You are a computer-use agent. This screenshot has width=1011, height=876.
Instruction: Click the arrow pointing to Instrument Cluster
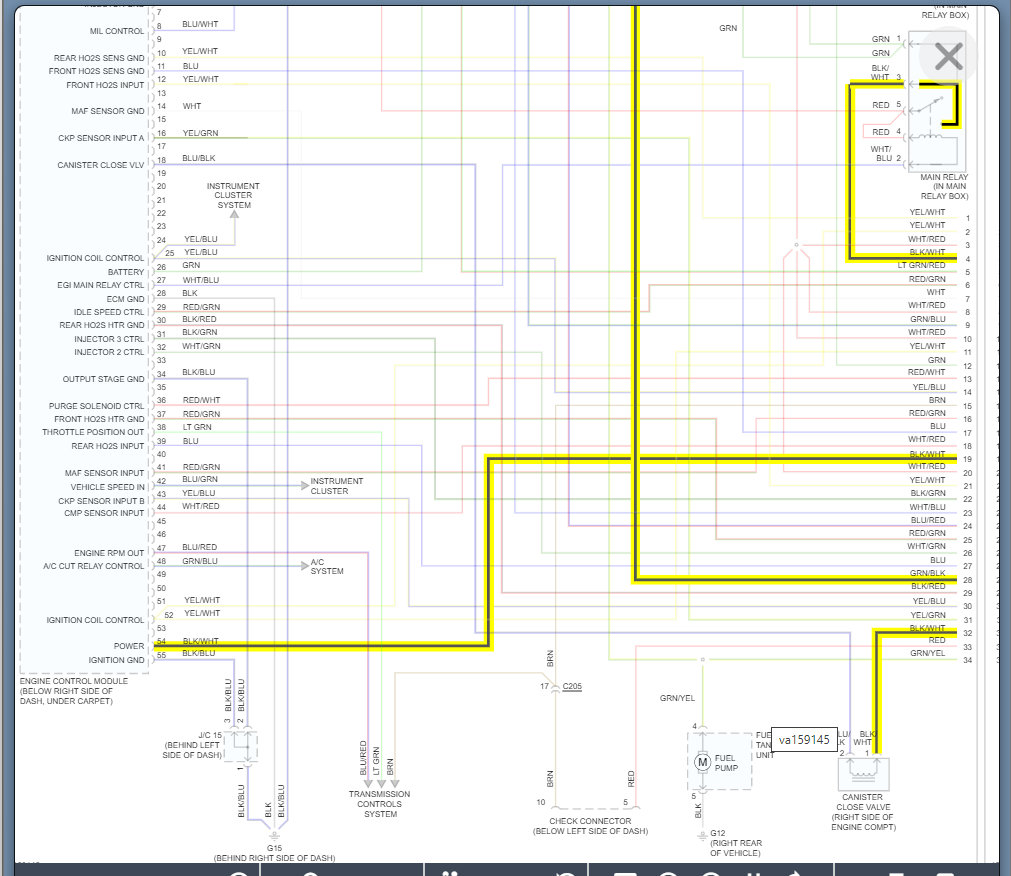click(x=305, y=485)
